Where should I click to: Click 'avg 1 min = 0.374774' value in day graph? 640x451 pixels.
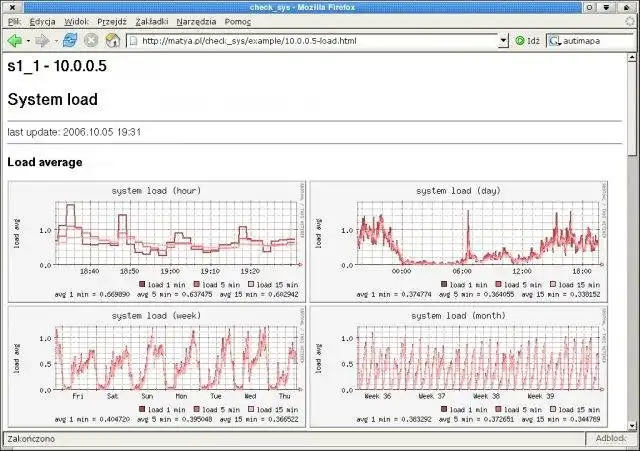coord(394,294)
